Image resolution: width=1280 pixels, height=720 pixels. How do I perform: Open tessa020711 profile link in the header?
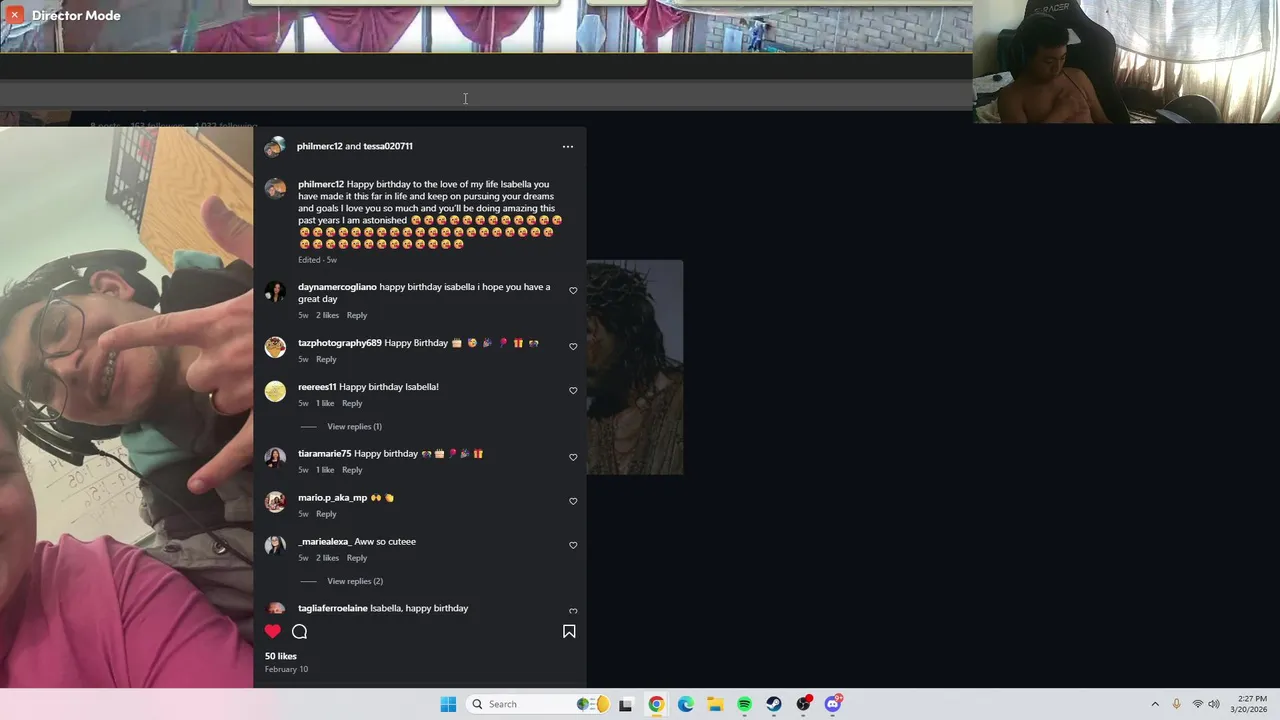(x=388, y=146)
